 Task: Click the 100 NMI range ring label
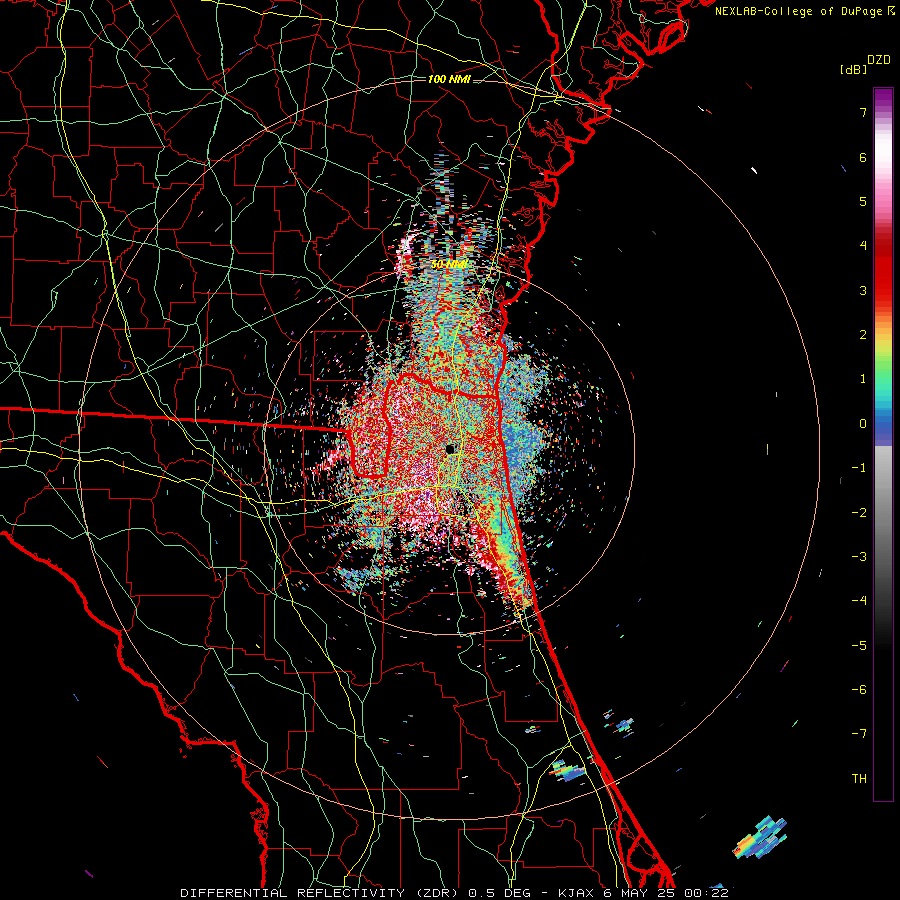(449, 79)
